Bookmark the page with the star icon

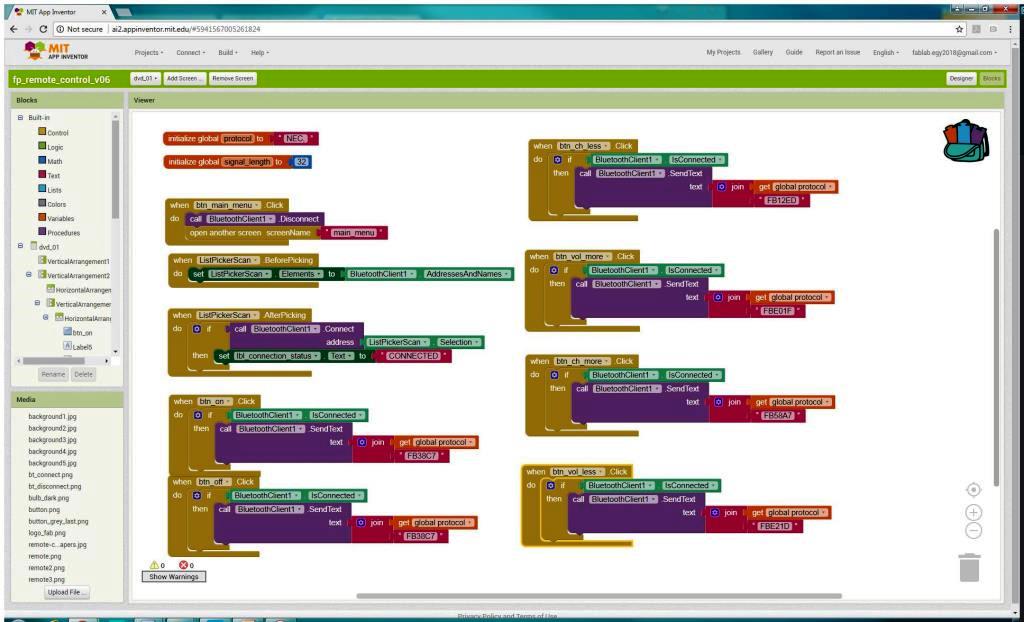(x=959, y=29)
